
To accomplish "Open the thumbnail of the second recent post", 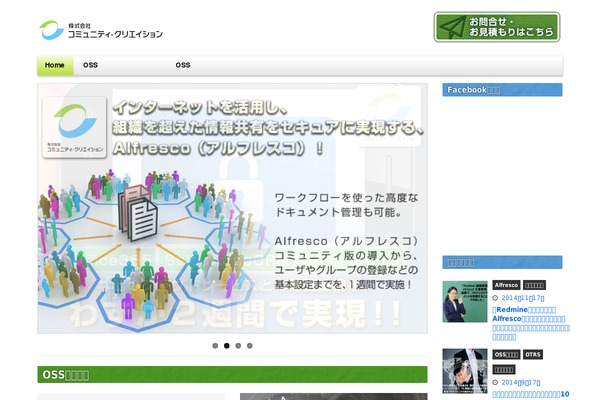I will point(465,371).
